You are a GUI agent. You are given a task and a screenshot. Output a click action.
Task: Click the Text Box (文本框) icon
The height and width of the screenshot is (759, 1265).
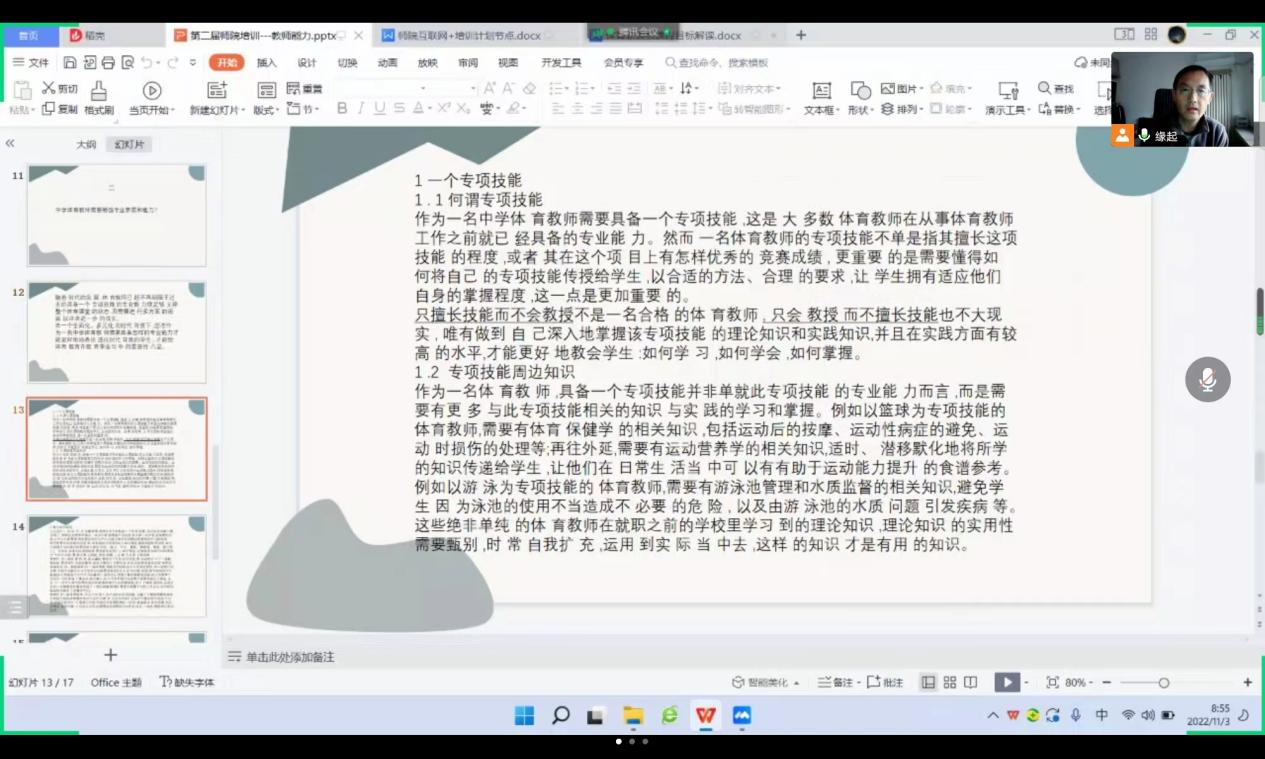coord(821,91)
